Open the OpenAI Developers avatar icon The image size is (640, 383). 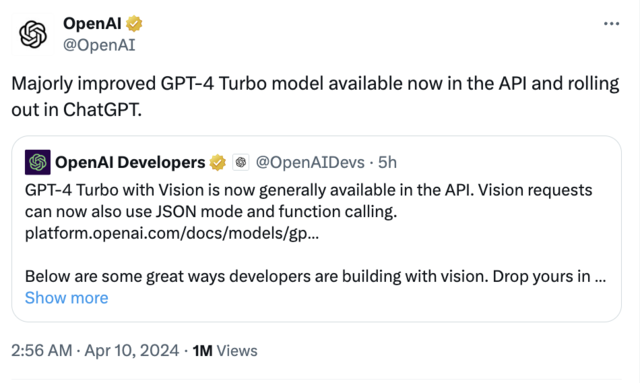pyautogui.click(x=38, y=162)
